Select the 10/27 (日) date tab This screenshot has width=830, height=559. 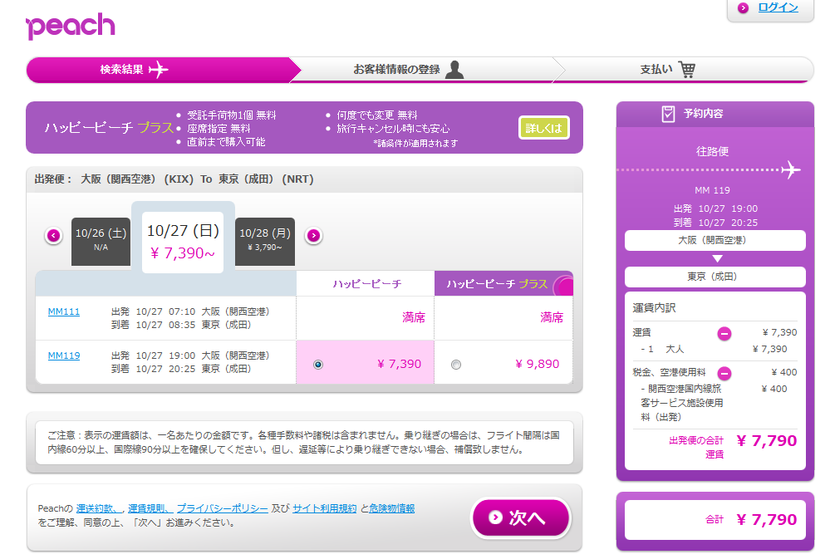tap(183, 242)
